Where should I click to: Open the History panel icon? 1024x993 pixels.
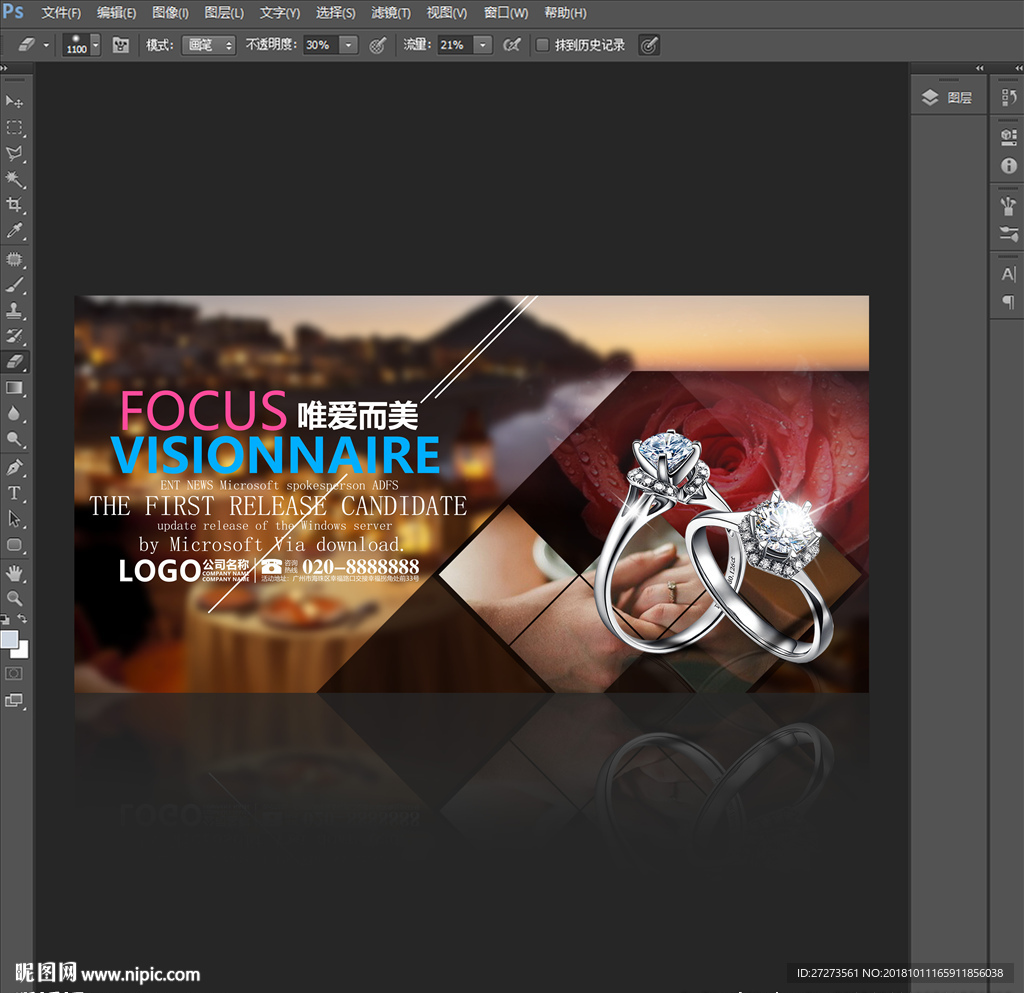point(1008,98)
